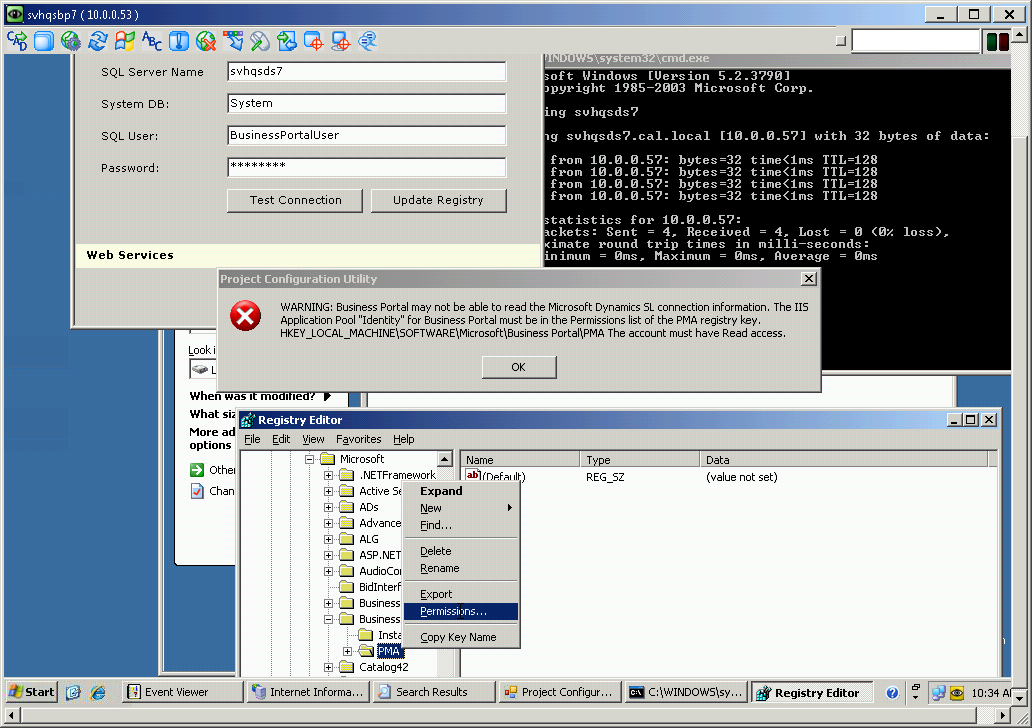Open the Favorites menu in Registry Editor
Screen dimensions: 1032x728
359,439
